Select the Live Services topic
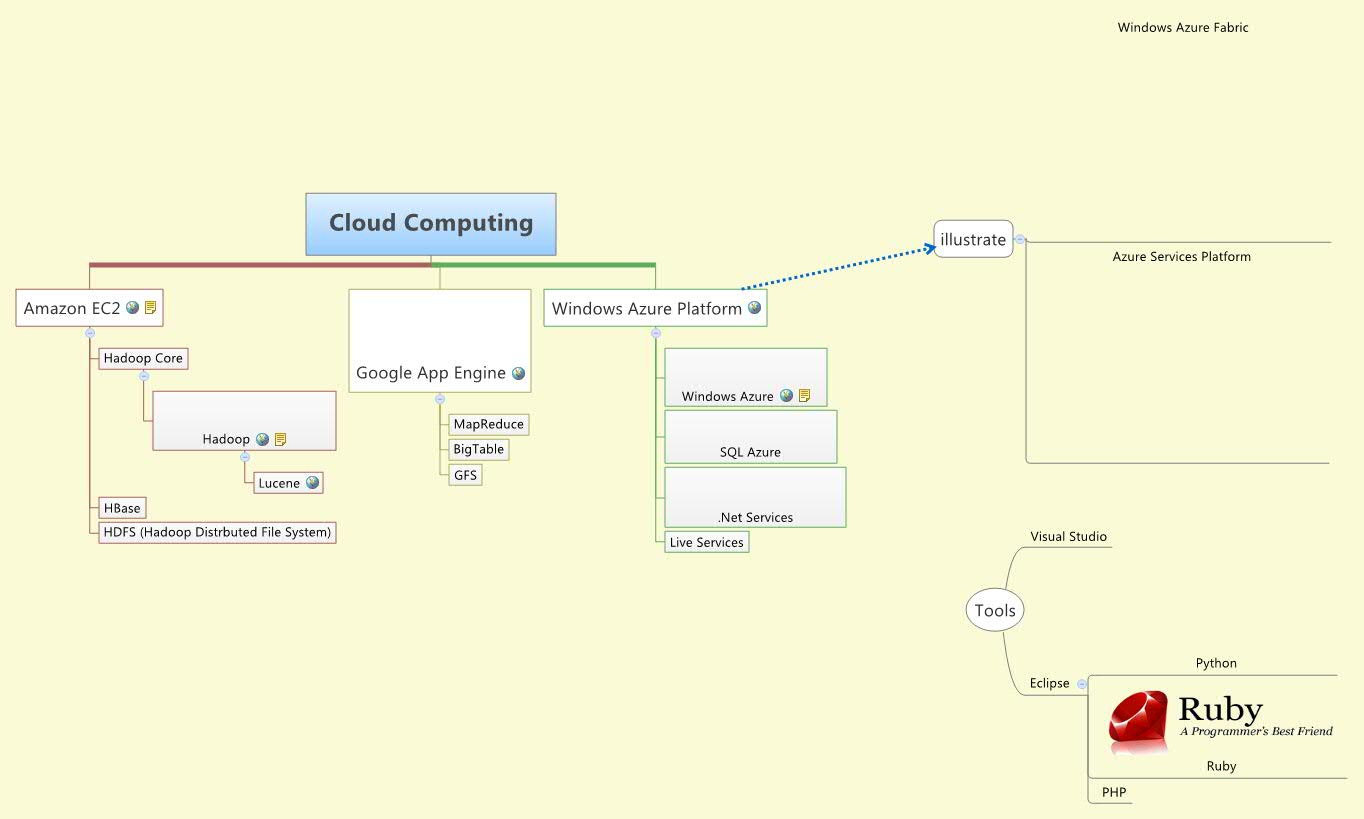 tap(707, 542)
